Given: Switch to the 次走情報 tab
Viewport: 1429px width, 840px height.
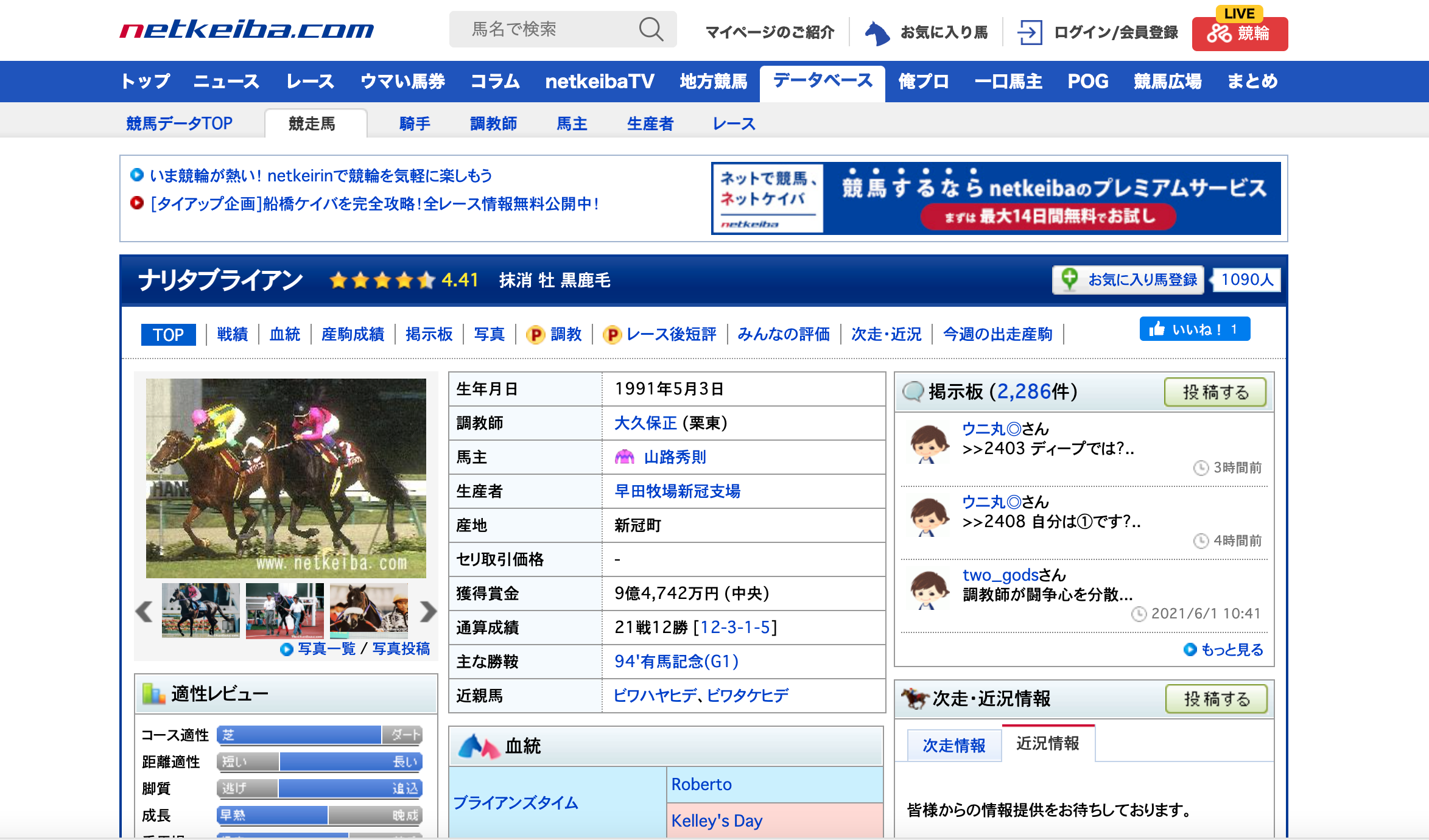Looking at the screenshot, I should point(954,746).
